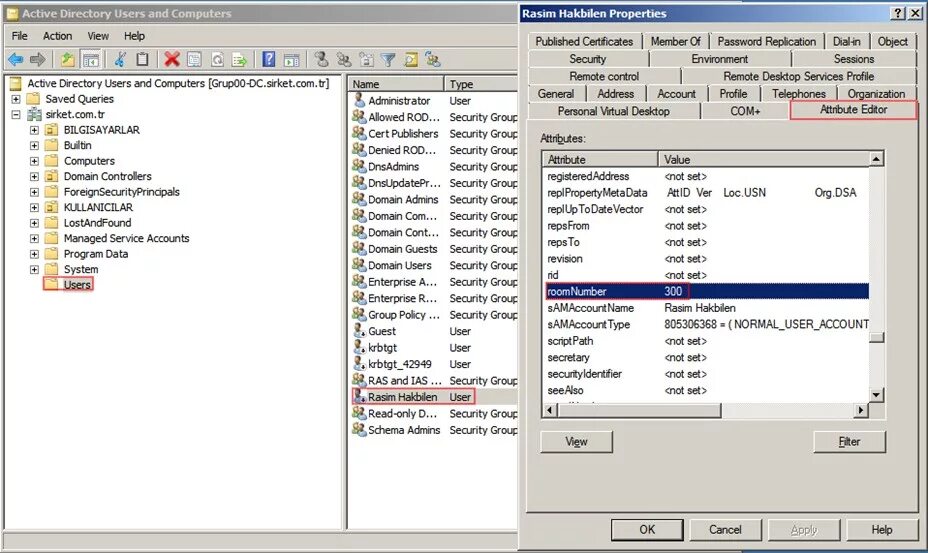Screen dimensions: 928x553
Task: Click the Domain Admins group icon
Action: 359,199
